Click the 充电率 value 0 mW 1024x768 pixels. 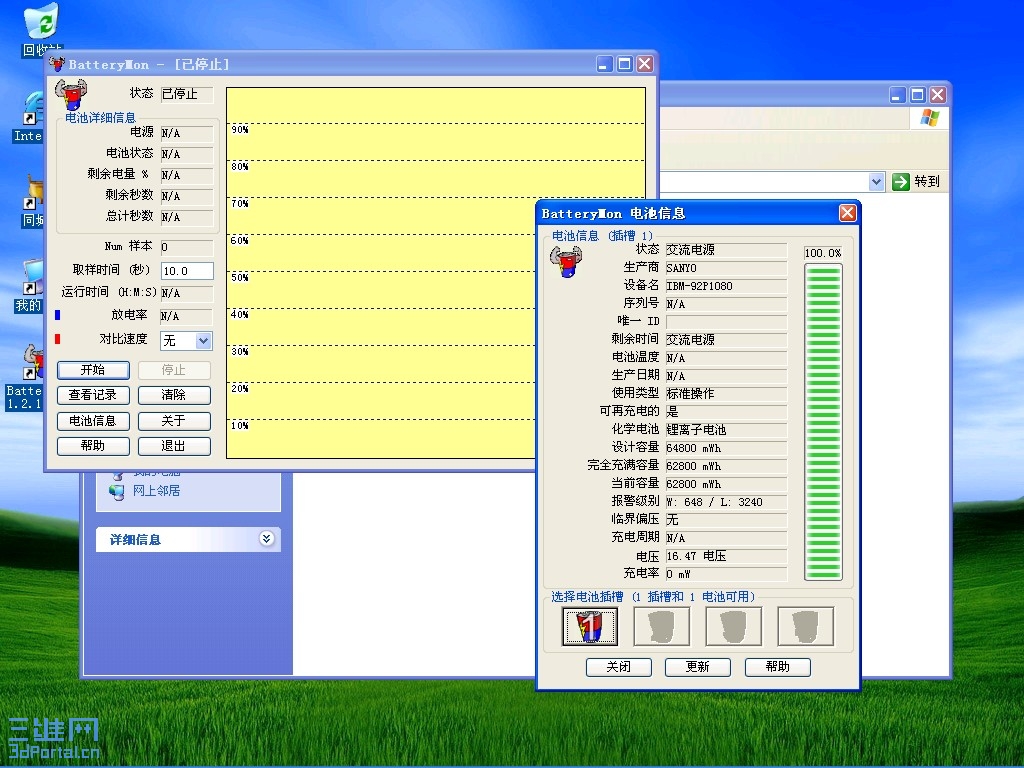click(x=726, y=574)
